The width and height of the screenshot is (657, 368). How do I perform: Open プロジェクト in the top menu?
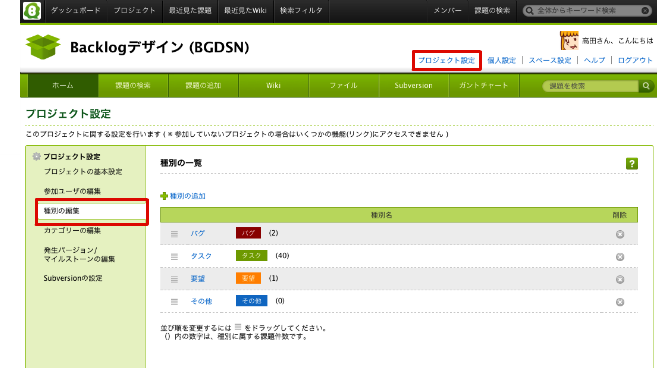coord(135,10)
